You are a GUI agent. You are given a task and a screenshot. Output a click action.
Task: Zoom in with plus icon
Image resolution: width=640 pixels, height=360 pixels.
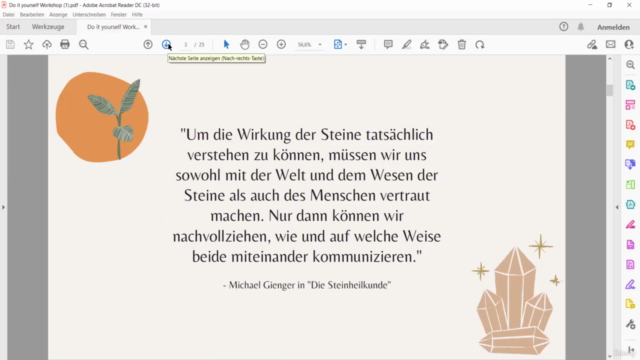281,44
